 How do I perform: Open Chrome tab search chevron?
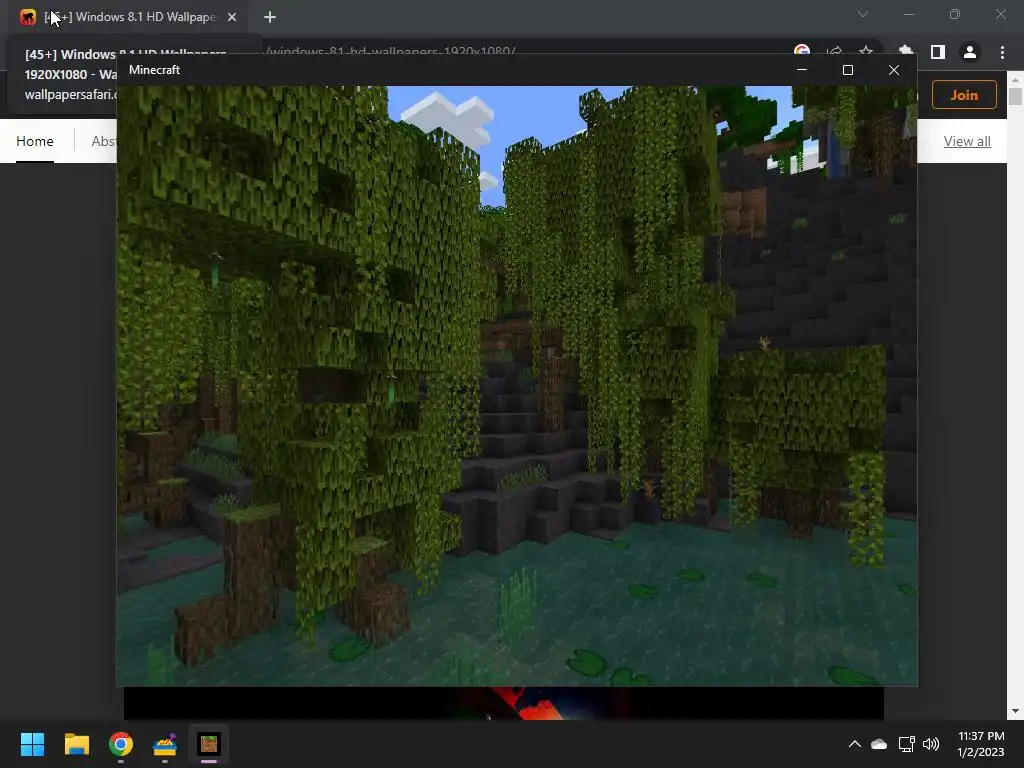point(863,14)
